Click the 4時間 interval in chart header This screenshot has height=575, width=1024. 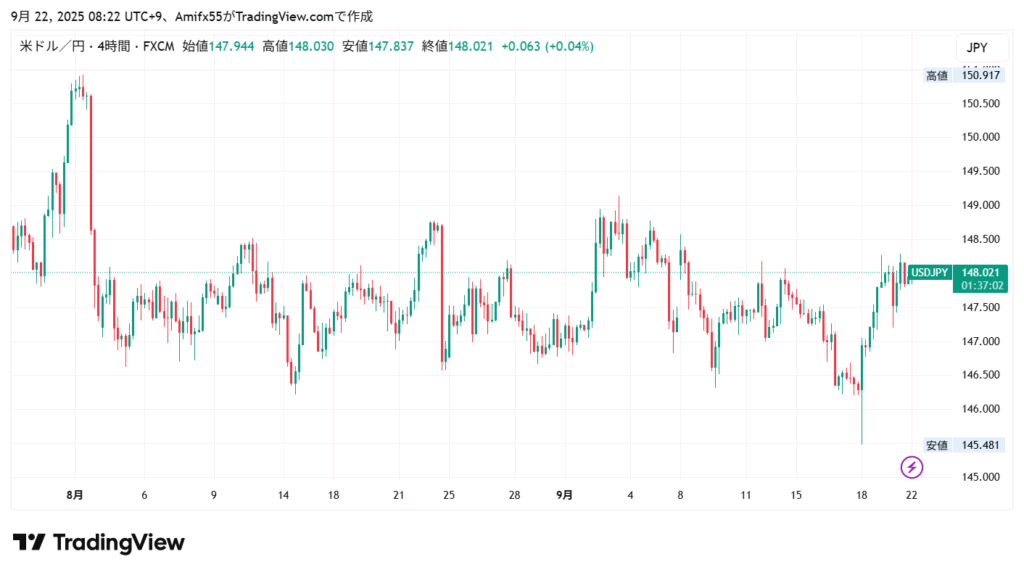tap(109, 46)
